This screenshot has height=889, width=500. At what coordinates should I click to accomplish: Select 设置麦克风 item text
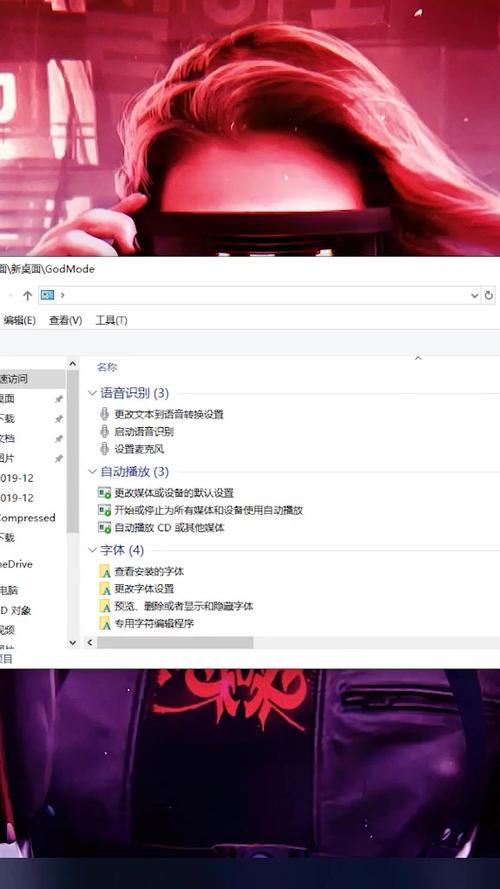point(139,450)
